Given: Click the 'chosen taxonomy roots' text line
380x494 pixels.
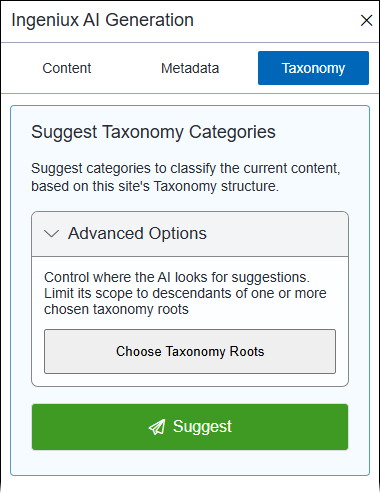Looking at the screenshot, I should 116,309.
